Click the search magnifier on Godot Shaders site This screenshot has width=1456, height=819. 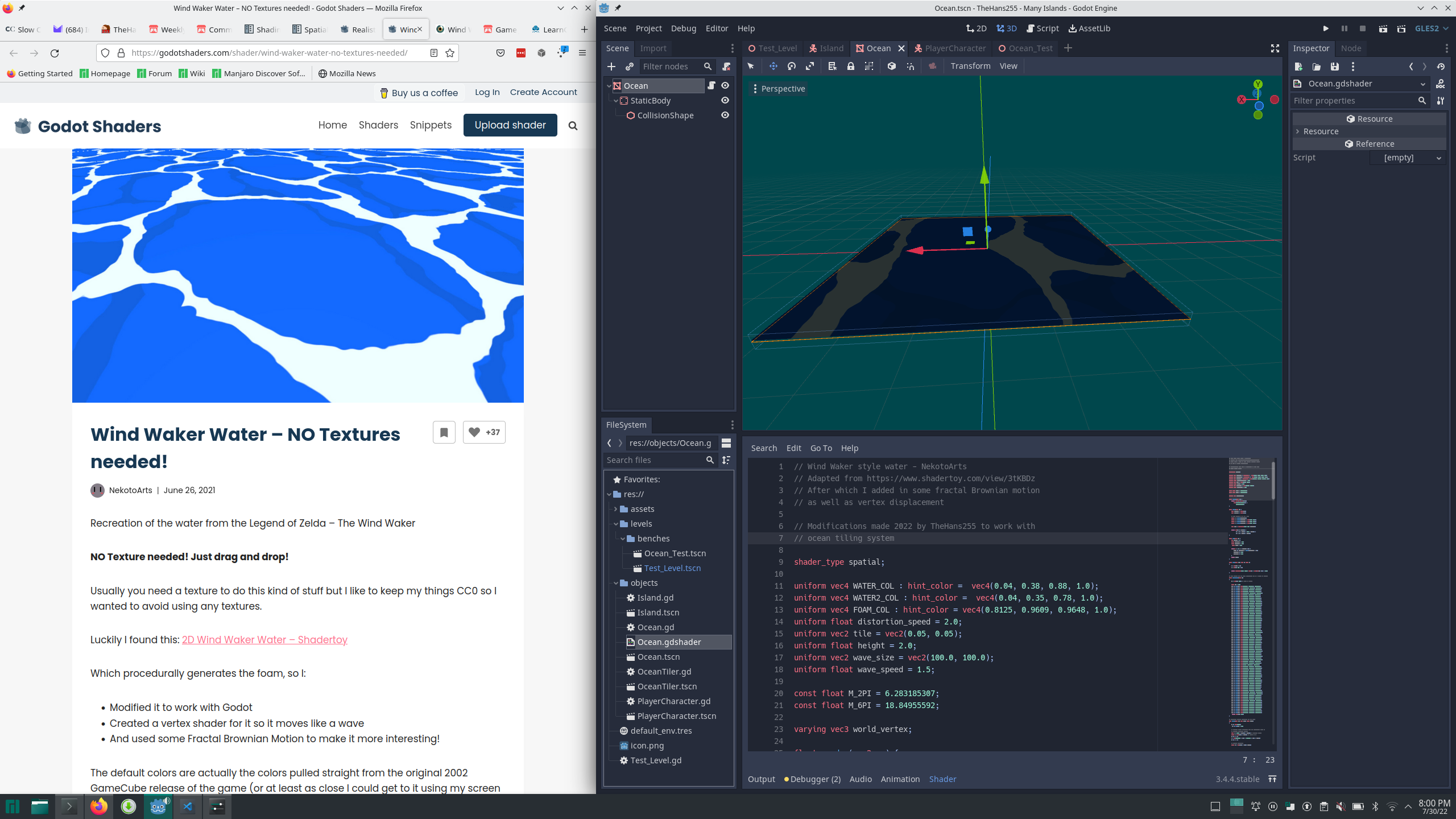click(x=573, y=126)
